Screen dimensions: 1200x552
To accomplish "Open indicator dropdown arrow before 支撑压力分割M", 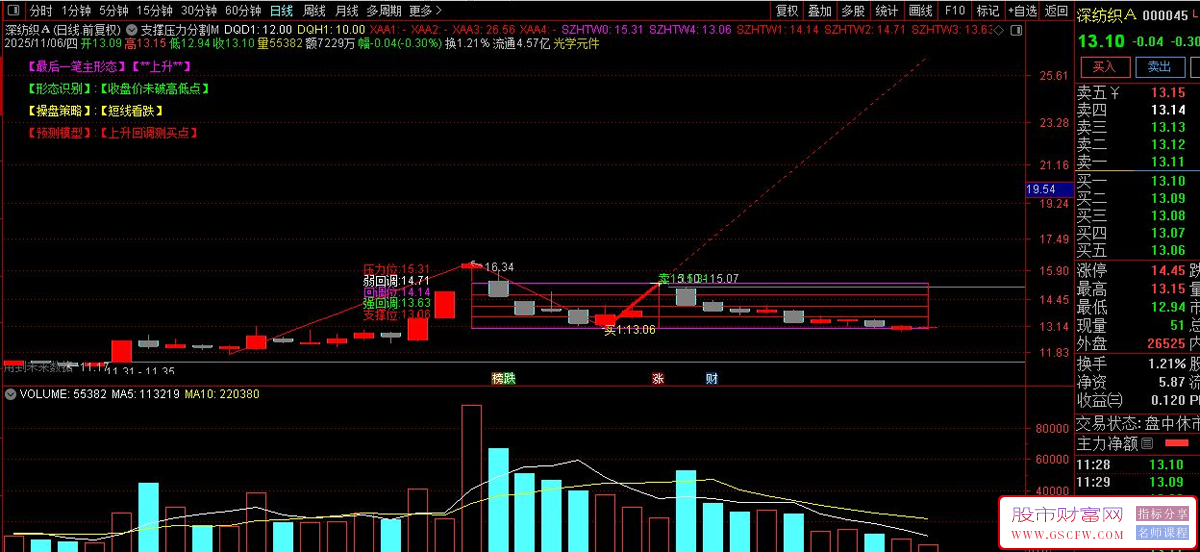I will click(x=131, y=30).
